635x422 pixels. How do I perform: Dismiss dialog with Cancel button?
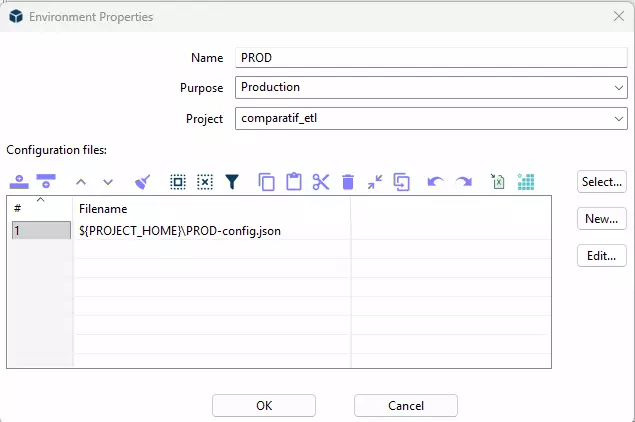406,405
